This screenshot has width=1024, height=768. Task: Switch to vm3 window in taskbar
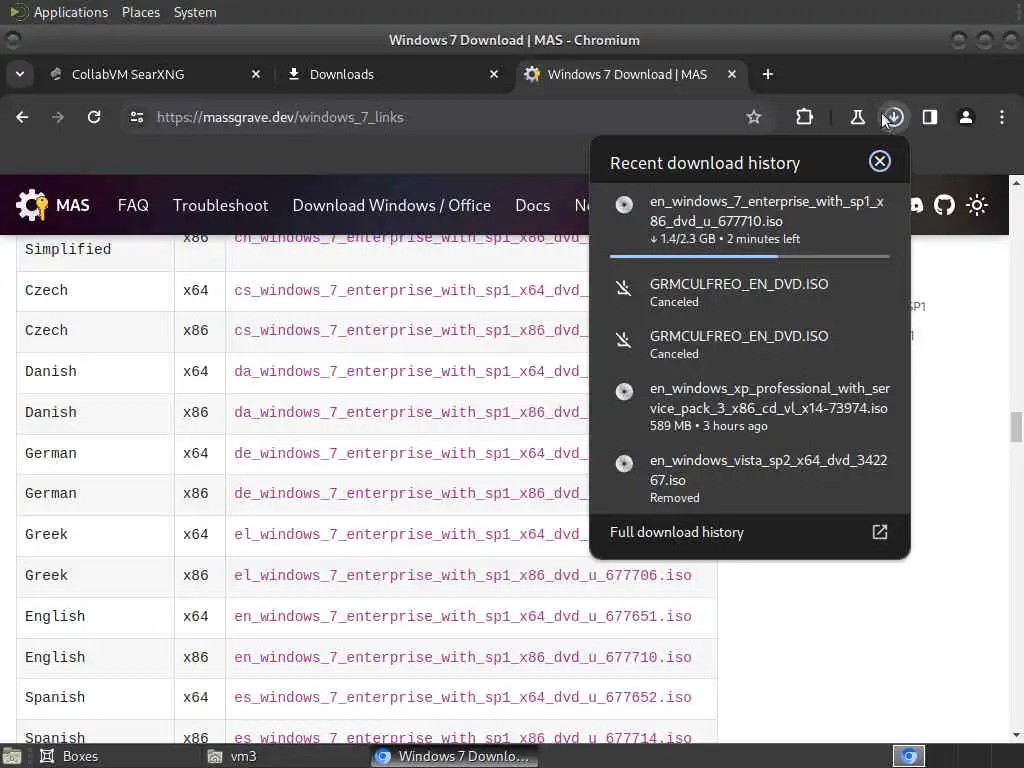click(233, 756)
